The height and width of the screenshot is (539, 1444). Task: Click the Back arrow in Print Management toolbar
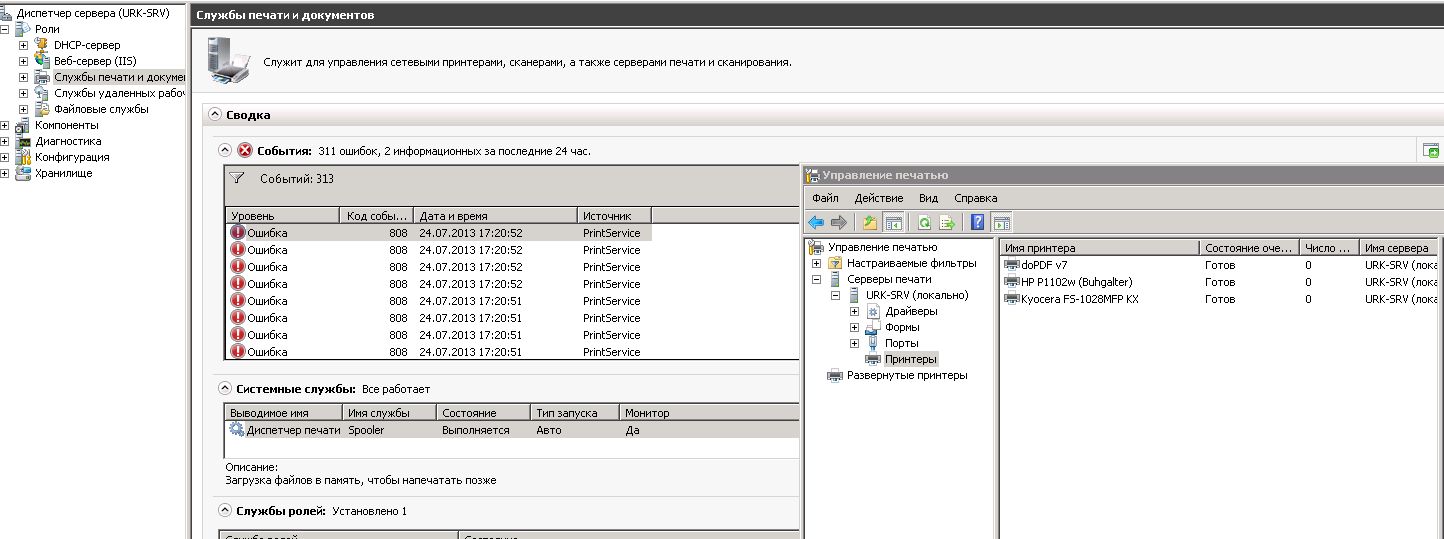point(816,223)
